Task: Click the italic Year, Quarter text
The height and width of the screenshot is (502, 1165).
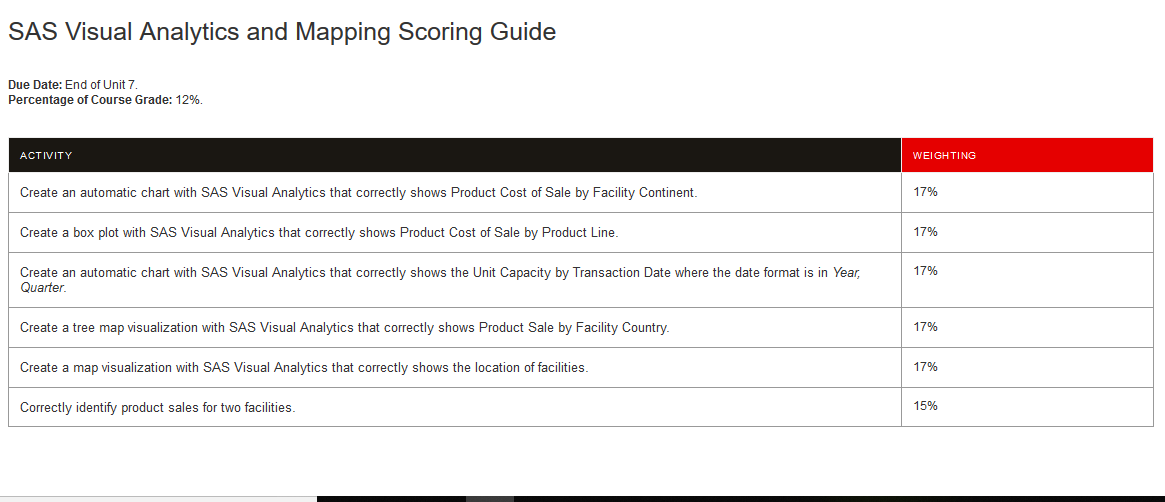Action: click(440, 280)
